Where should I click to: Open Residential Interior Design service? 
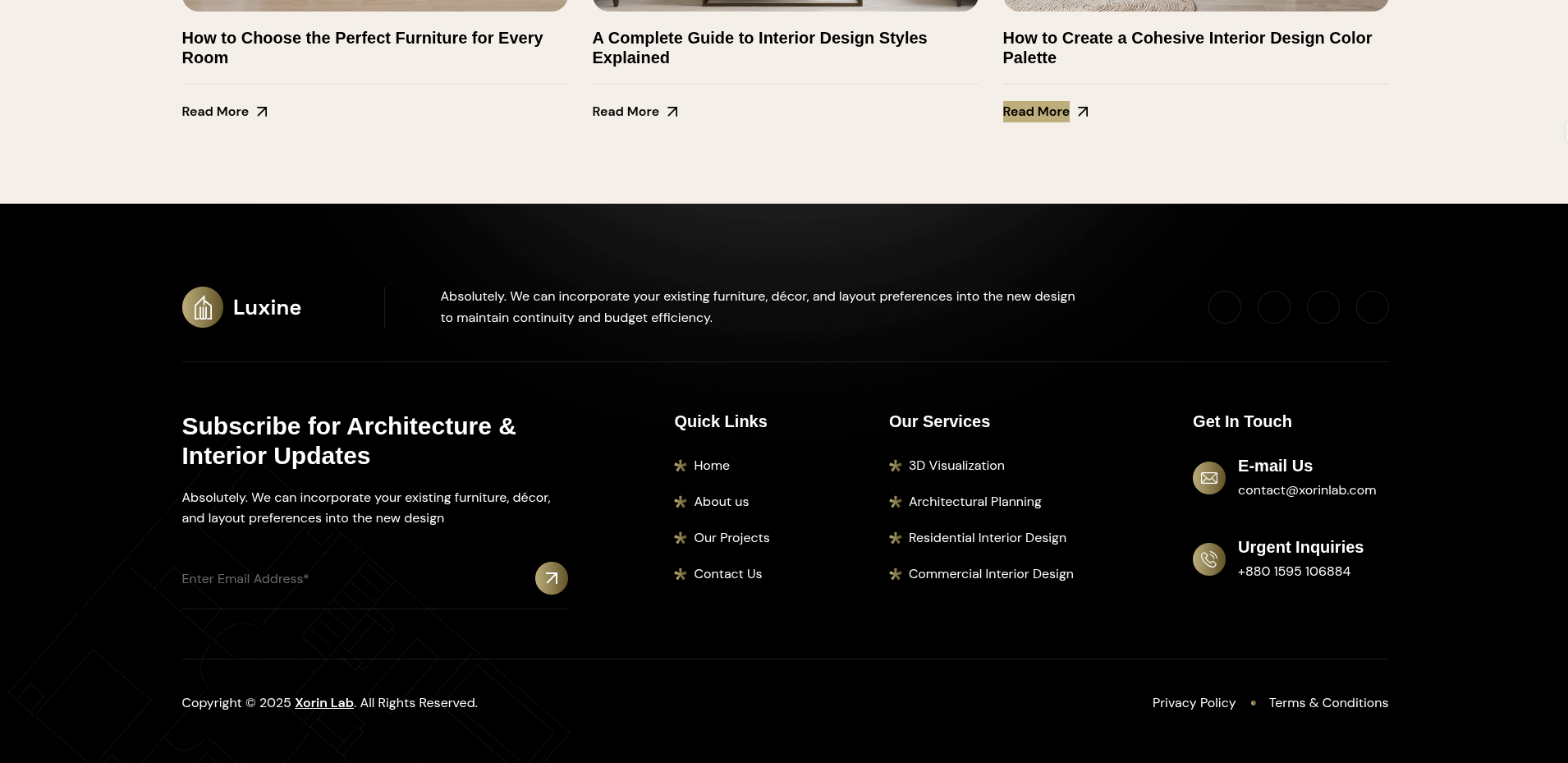click(988, 538)
